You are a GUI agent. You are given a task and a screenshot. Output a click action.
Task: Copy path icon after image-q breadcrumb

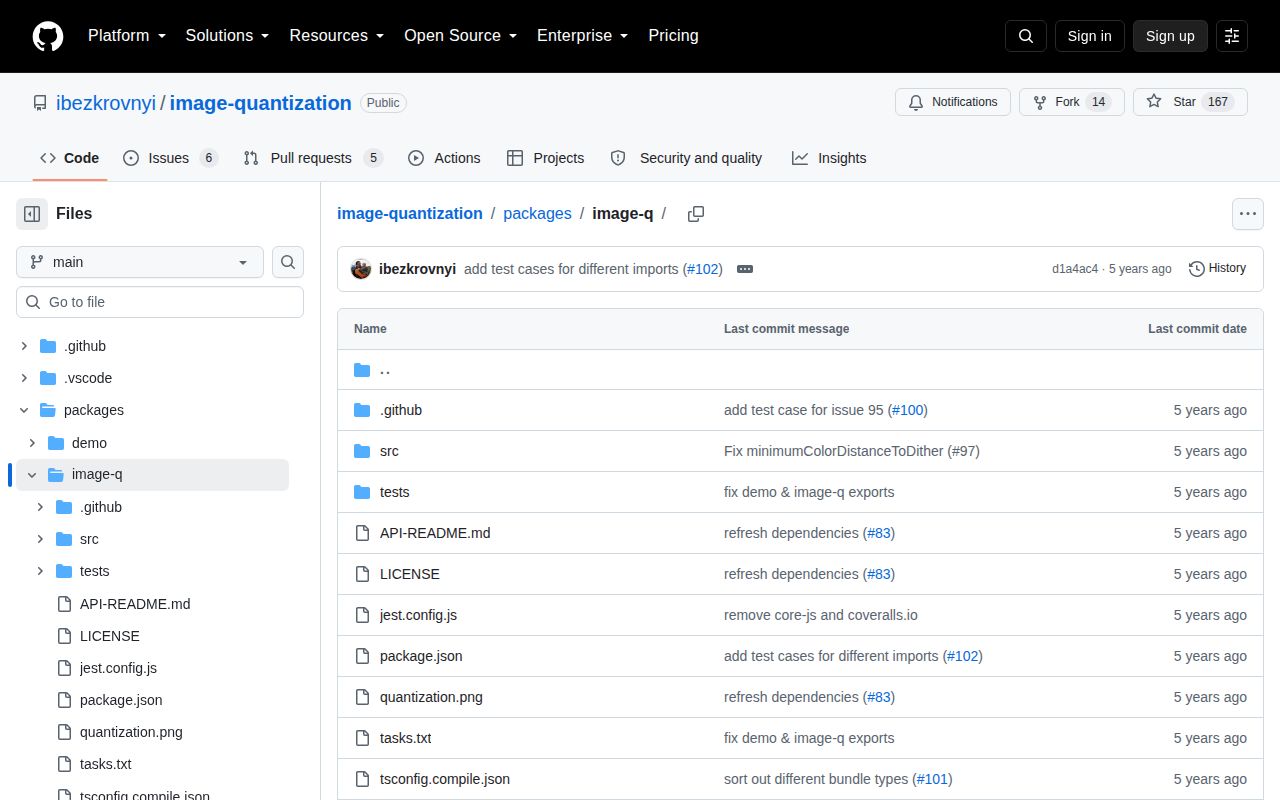tap(696, 214)
